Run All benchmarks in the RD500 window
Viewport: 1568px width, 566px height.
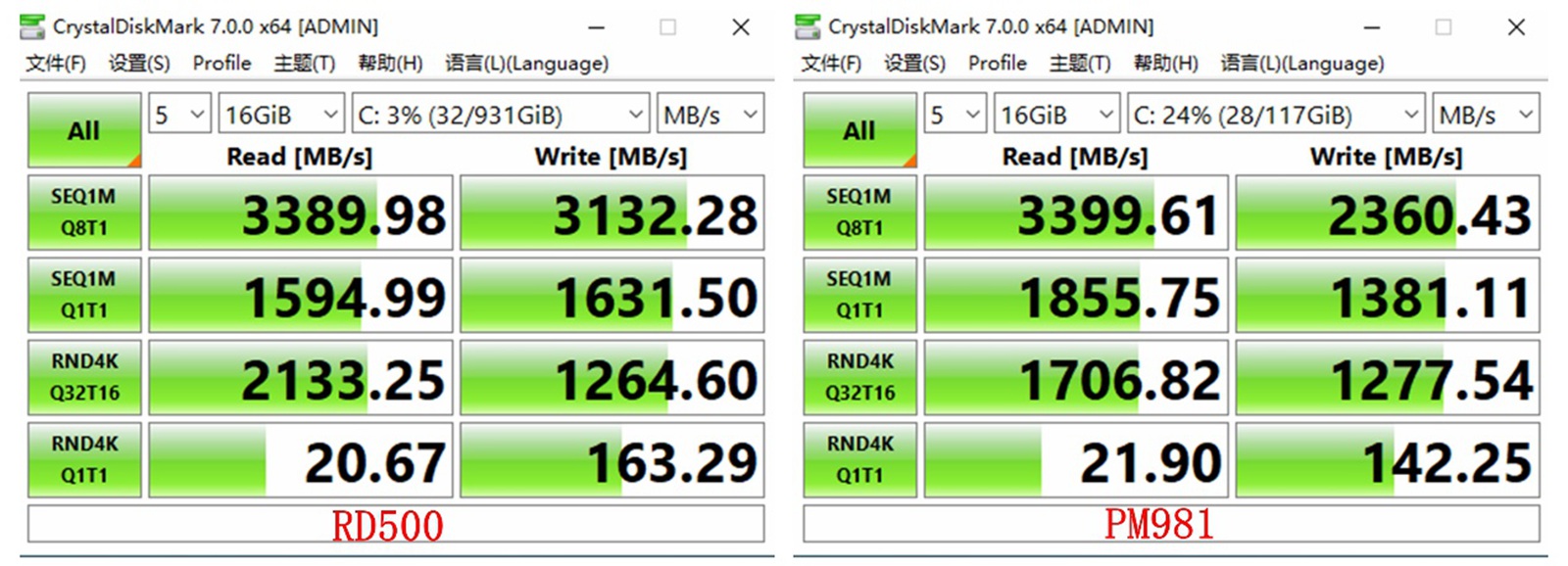pos(84,130)
